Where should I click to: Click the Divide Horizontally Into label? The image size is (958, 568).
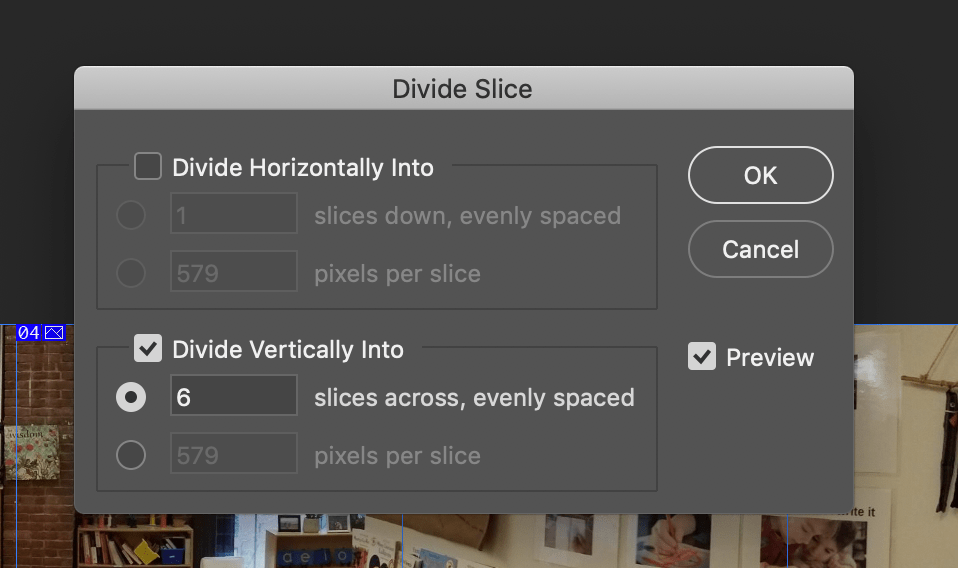[x=303, y=167]
